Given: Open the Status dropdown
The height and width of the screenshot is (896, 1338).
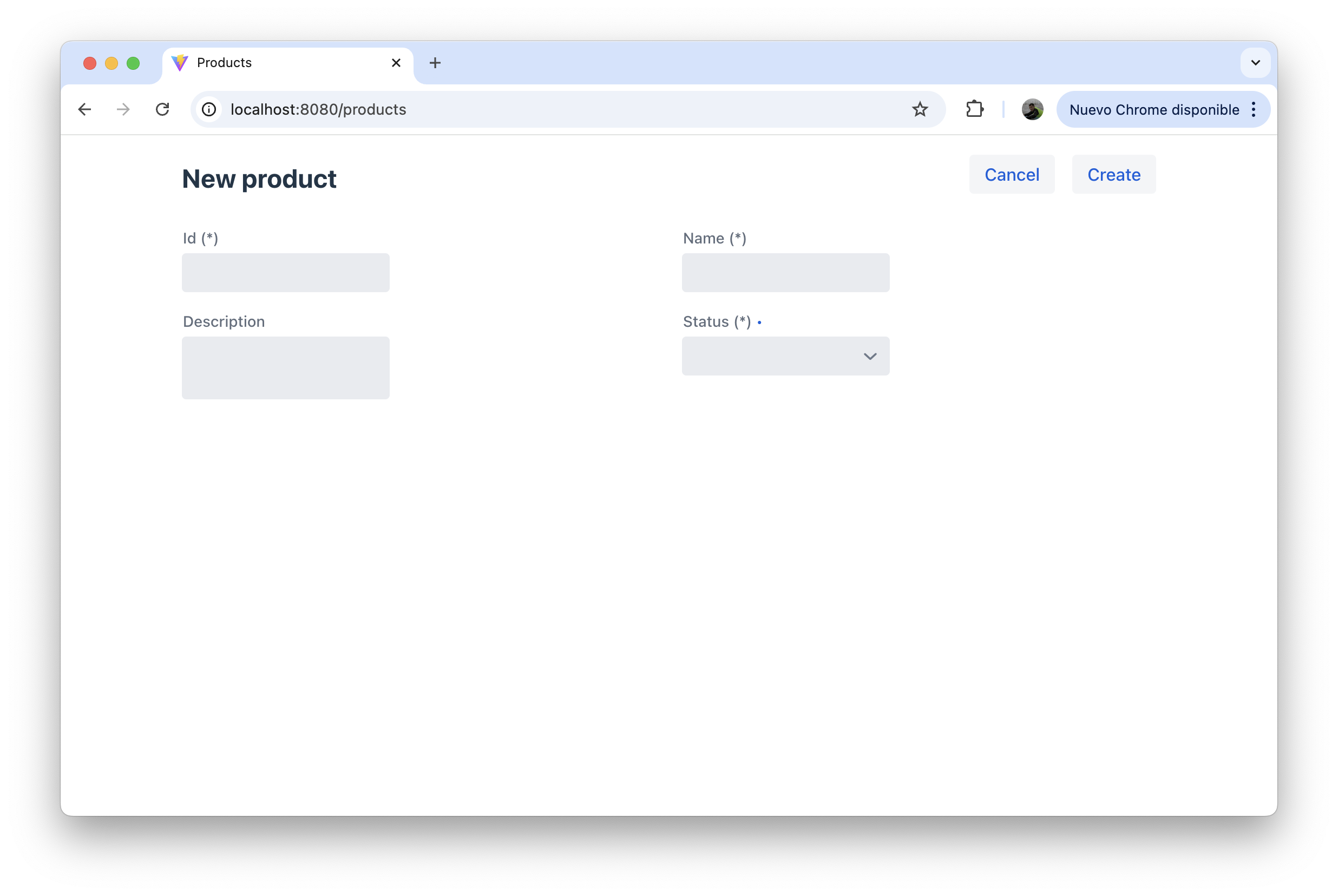Looking at the screenshot, I should [x=785, y=356].
